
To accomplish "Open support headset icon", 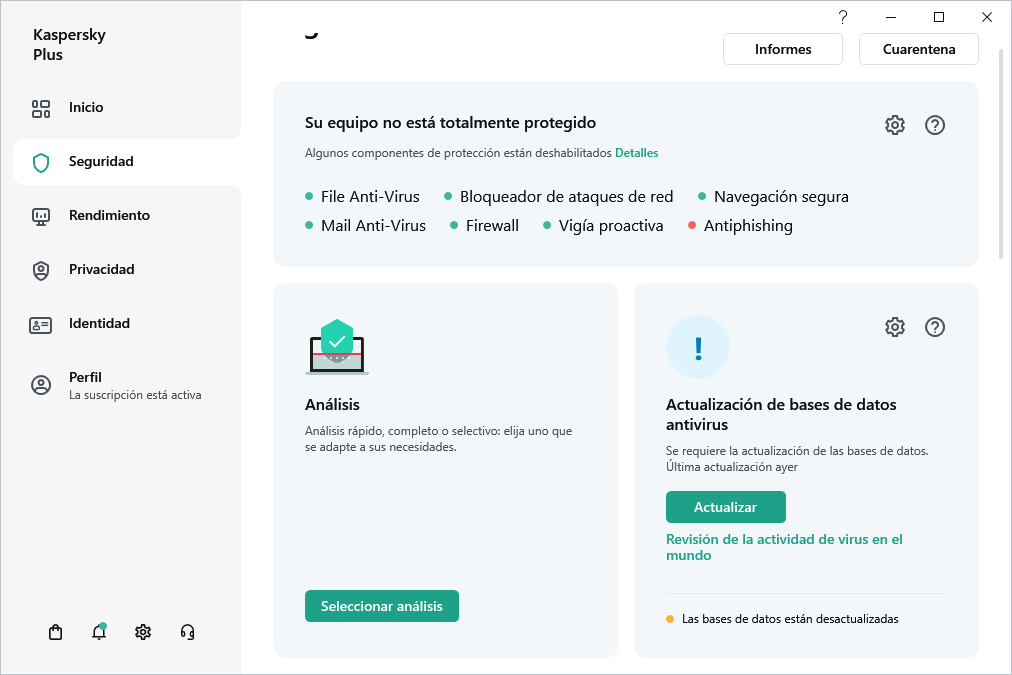I will click(x=187, y=632).
